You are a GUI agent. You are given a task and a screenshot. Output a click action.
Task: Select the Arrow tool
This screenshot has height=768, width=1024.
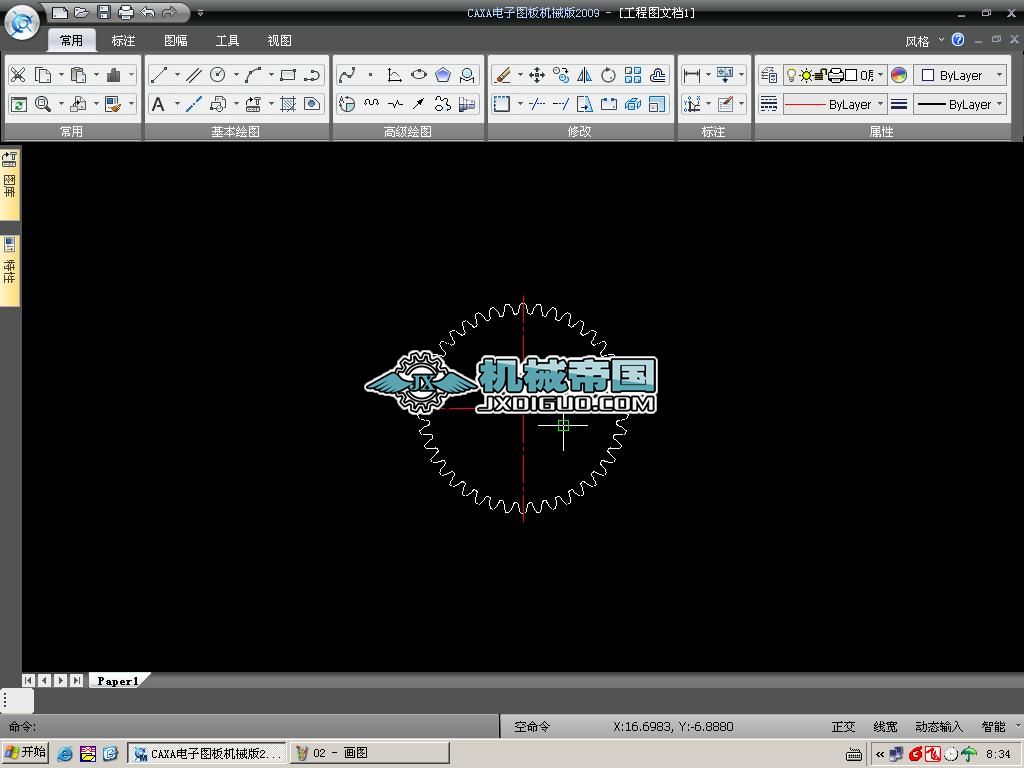click(x=419, y=104)
